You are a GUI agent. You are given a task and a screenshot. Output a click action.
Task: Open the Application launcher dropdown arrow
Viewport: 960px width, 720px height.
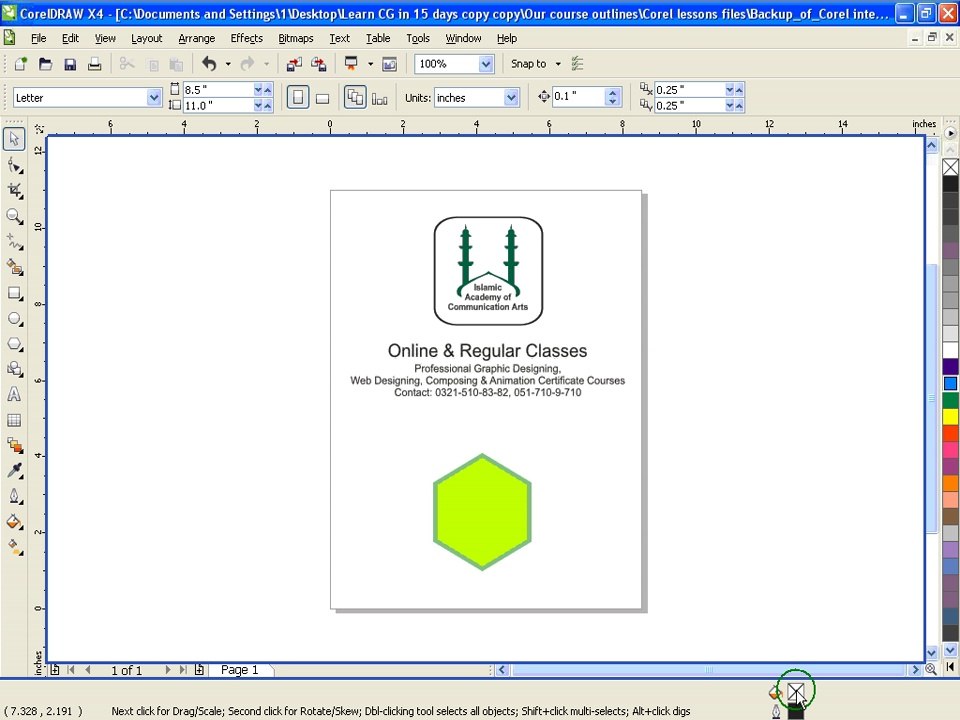370,64
